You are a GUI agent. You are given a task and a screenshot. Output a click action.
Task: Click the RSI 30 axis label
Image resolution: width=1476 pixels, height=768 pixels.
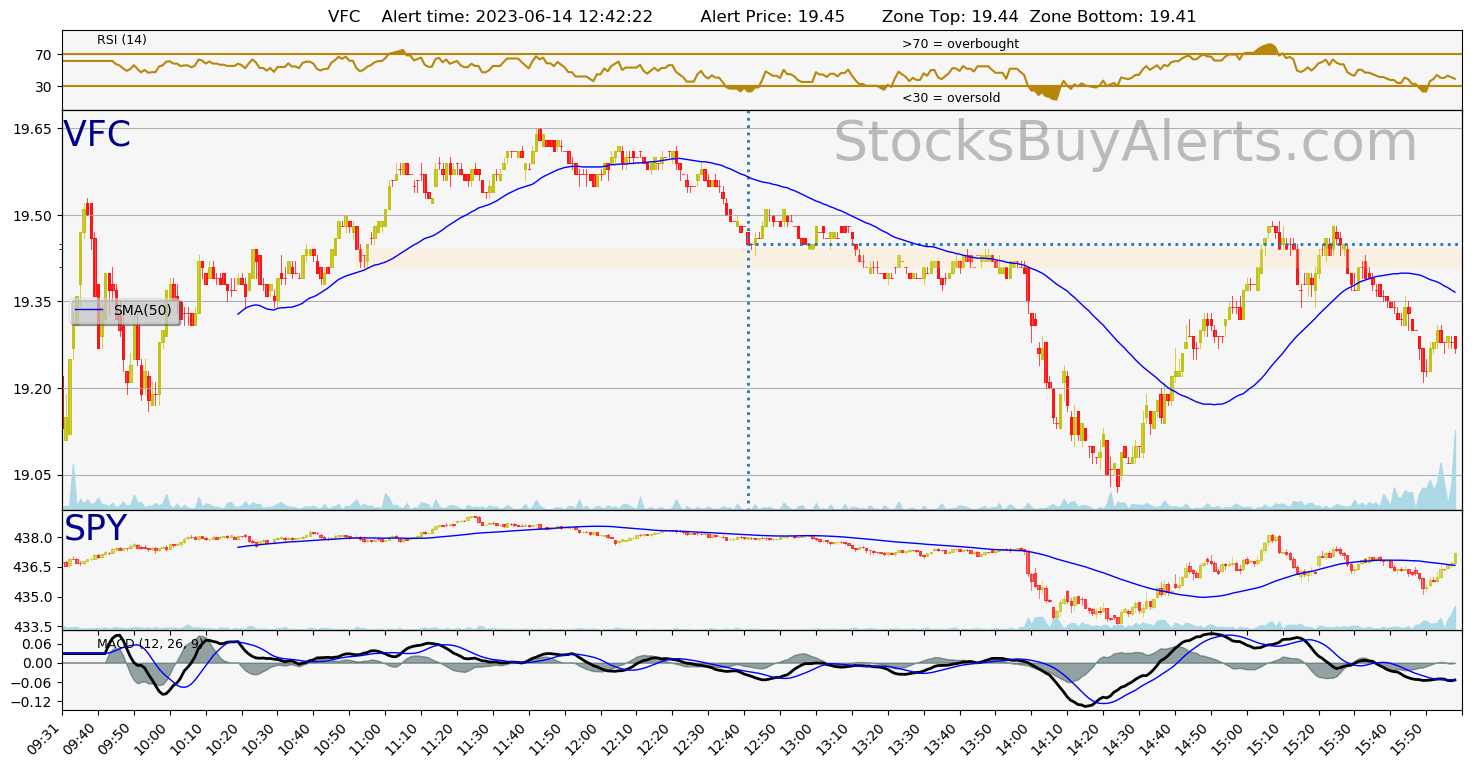coord(43,87)
